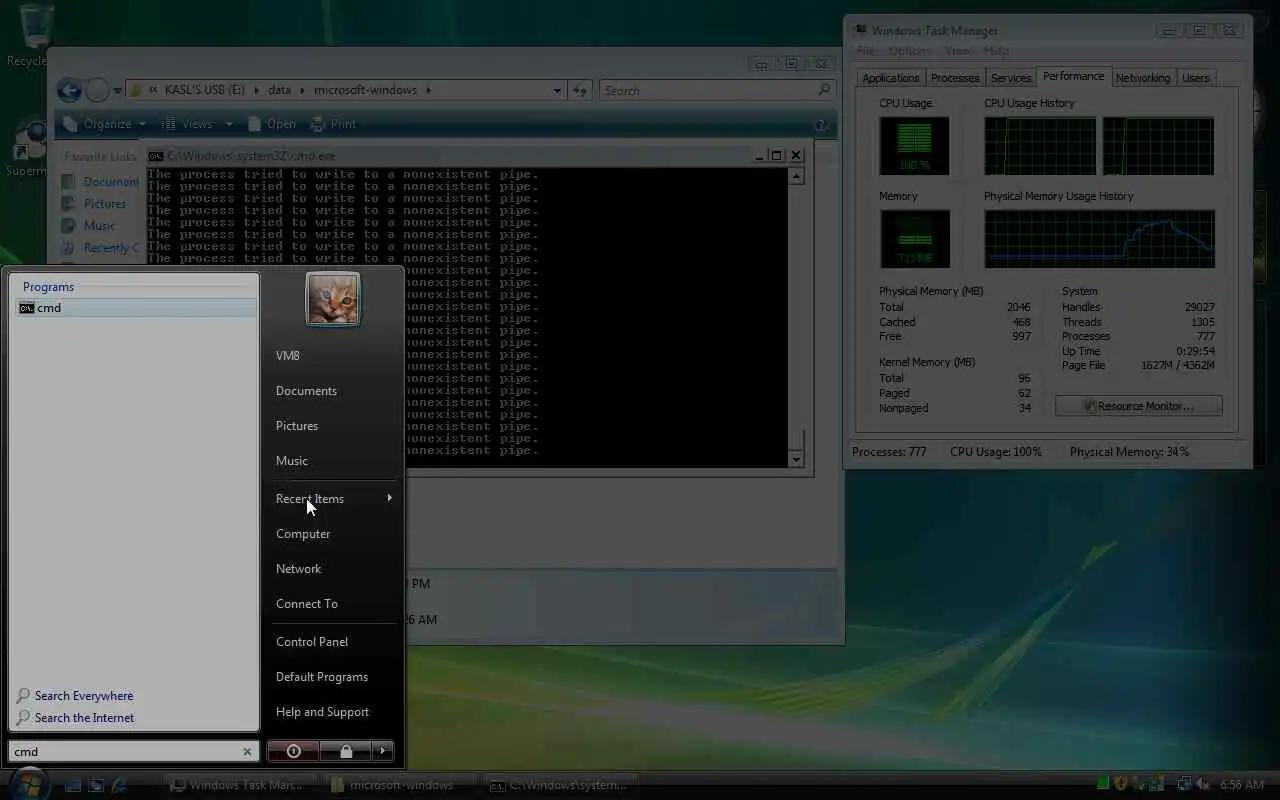
Task: Expand the shutdown options arrow
Action: coord(382,751)
